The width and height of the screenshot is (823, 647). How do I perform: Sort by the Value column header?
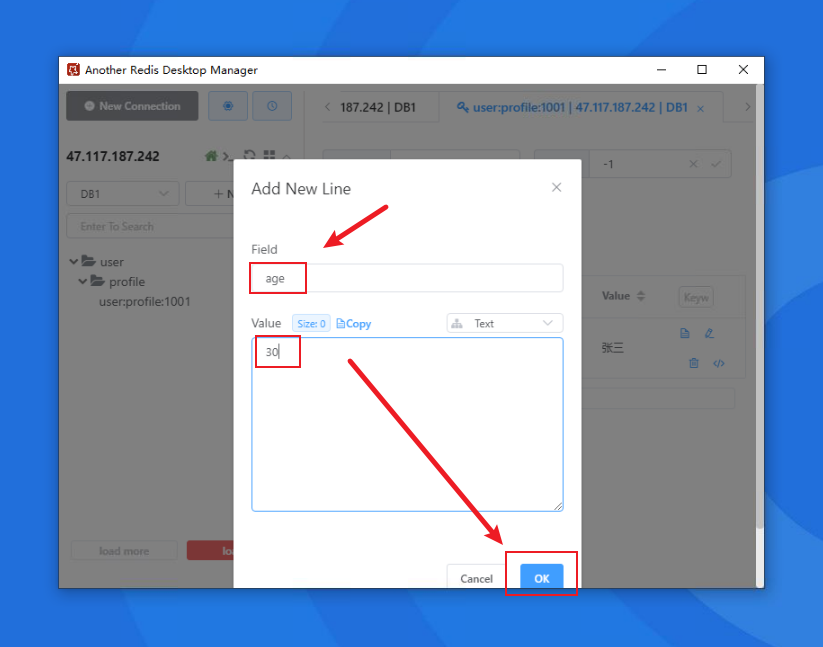624,296
